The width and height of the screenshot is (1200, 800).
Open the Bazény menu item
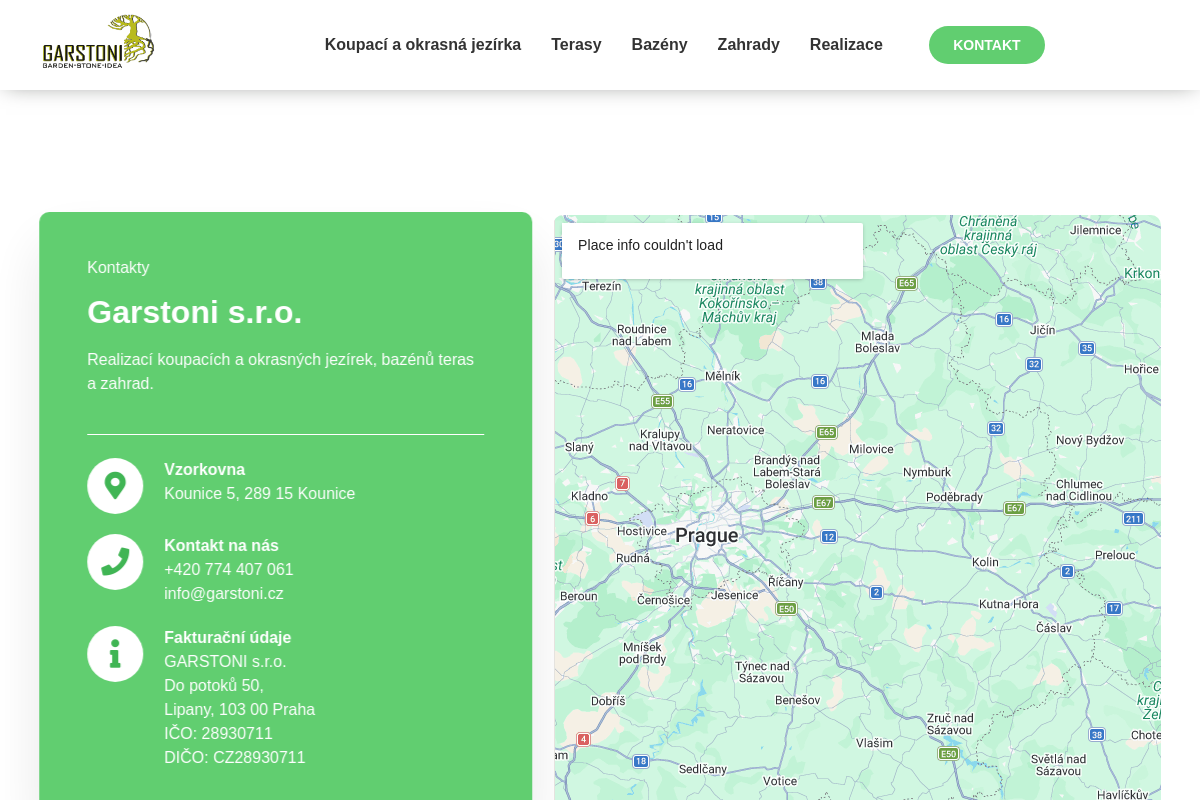coord(659,45)
